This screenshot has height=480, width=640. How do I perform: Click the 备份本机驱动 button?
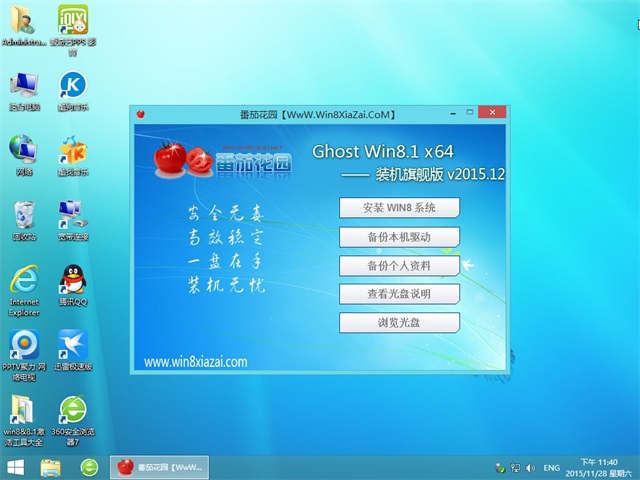[399, 237]
